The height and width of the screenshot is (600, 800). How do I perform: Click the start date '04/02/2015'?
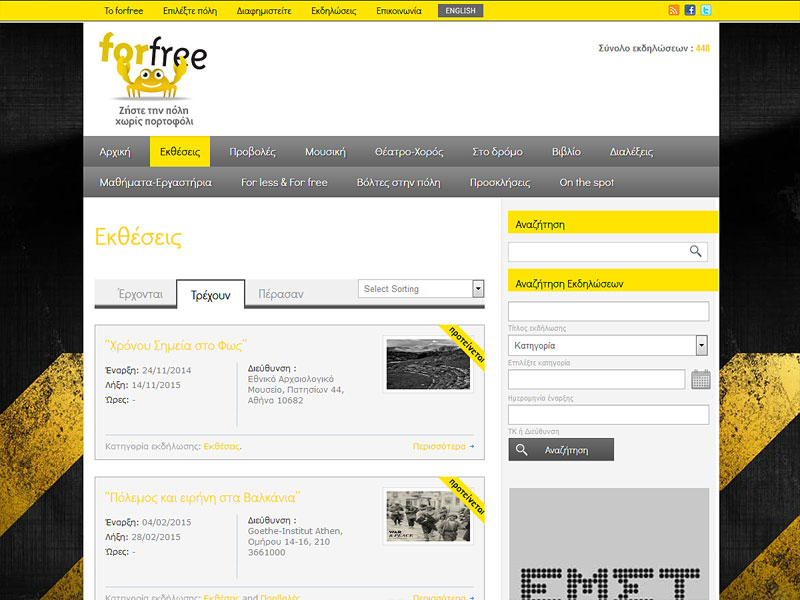(x=166, y=522)
